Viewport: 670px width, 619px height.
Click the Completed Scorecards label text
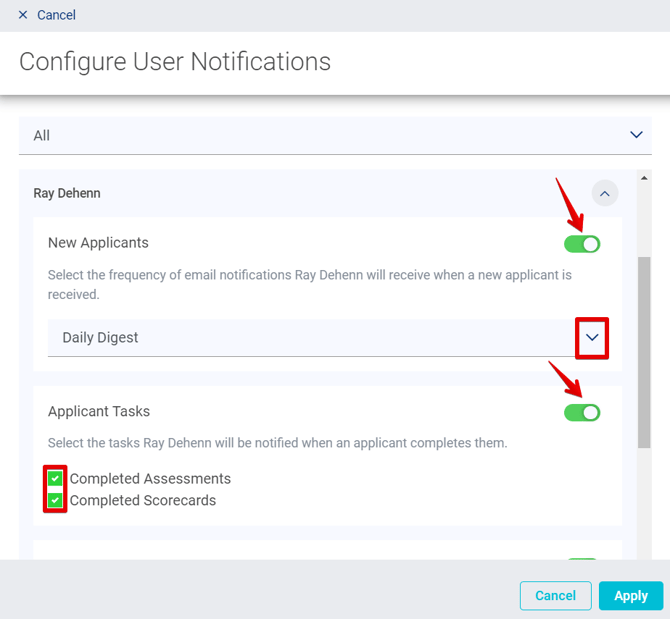(x=143, y=500)
